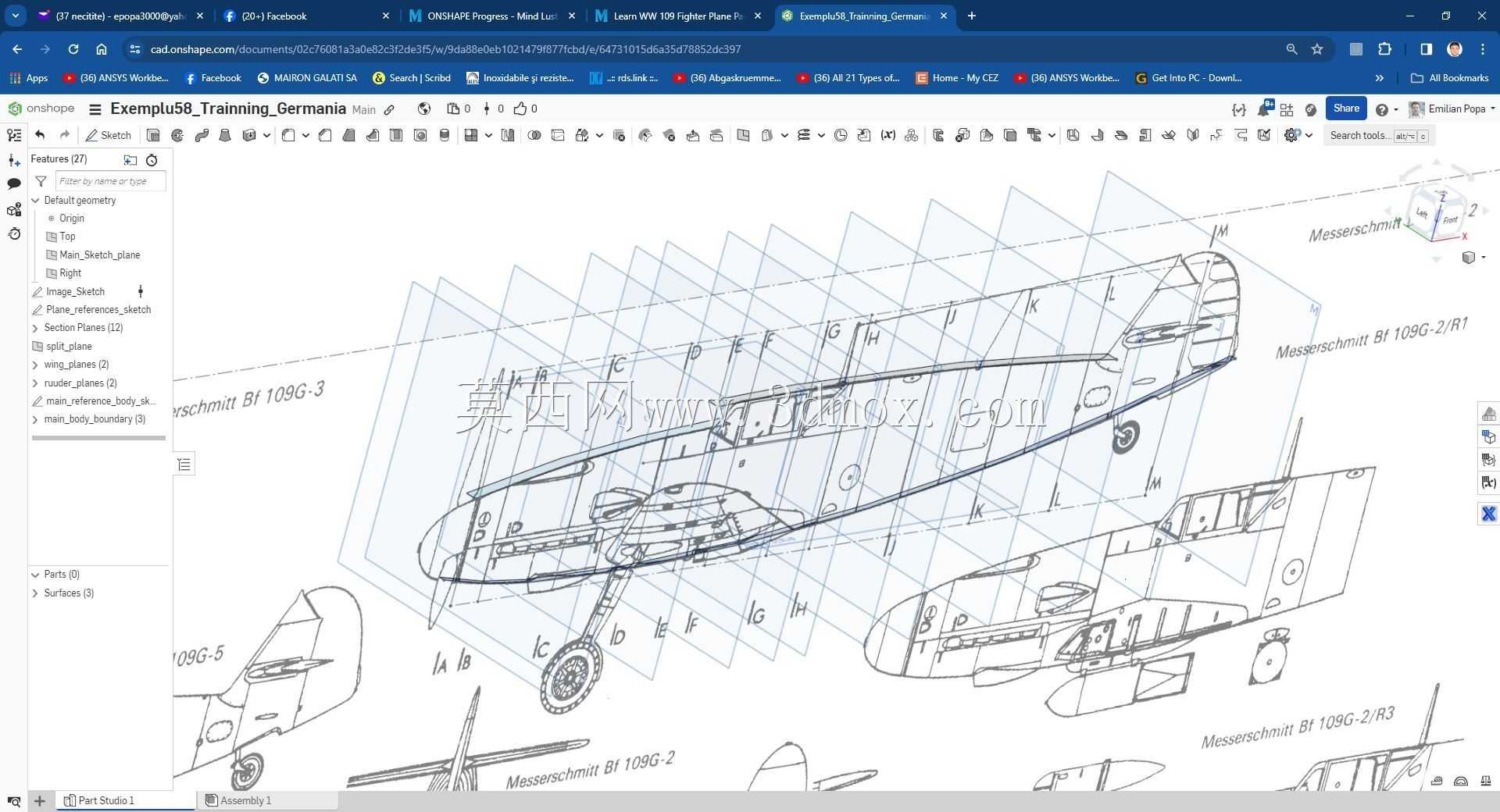Toggle the browser side panel icon
Screen dimensions: 1500x812
pyautogui.click(x=1426, y=49)
